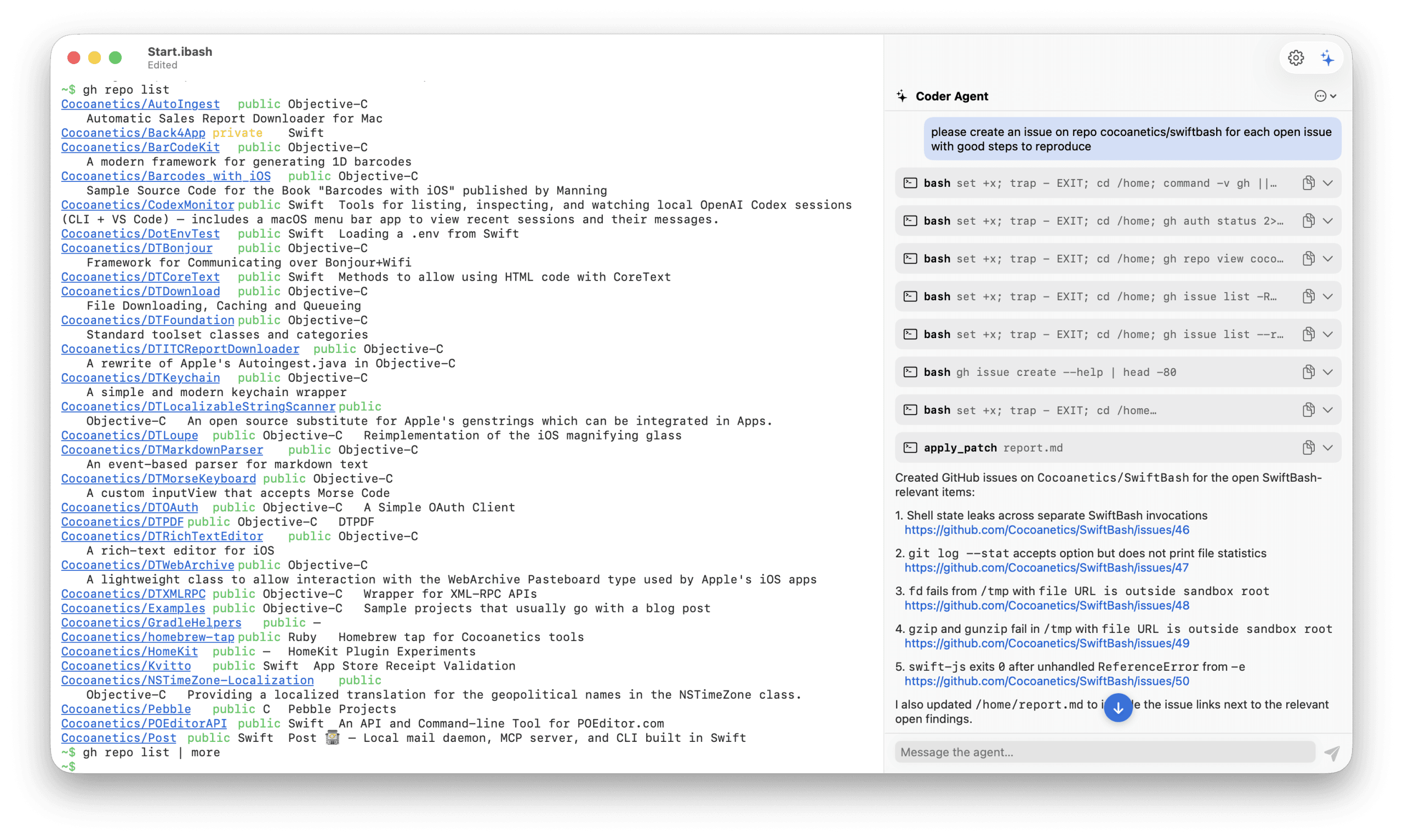Open the Cocoanetics/DTMarkdownParser repo link

click(162, 450)
